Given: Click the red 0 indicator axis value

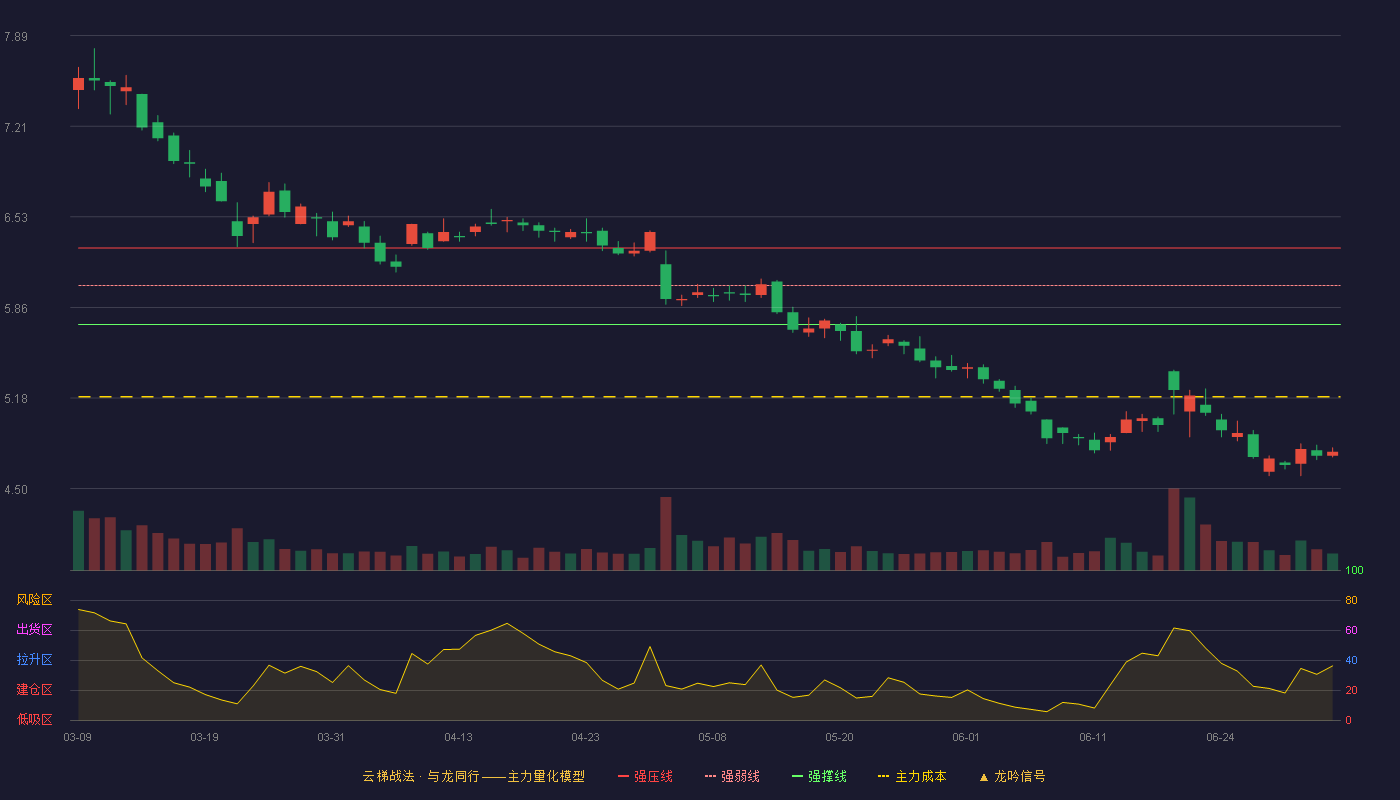Looking at the screenshot, I should 1348,720.
